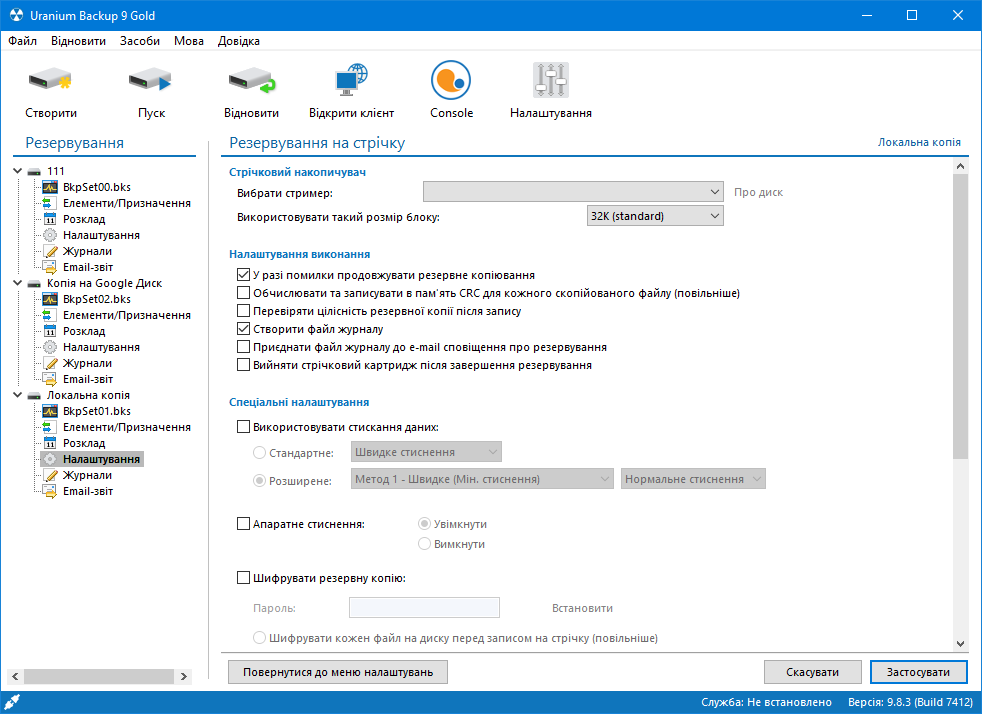Enable Використовувати стискання даних checkbox
The height and width of the screenshot is (714, 982).
tap(244, 427)
